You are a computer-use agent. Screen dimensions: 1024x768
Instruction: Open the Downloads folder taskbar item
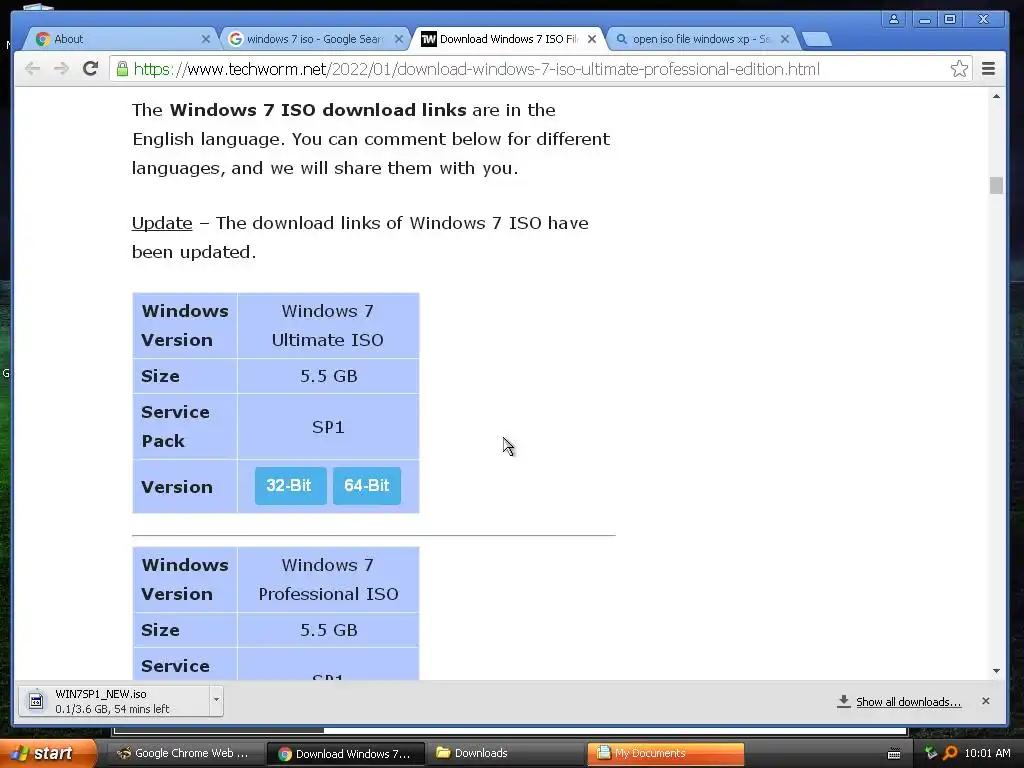tap(506, 754)
